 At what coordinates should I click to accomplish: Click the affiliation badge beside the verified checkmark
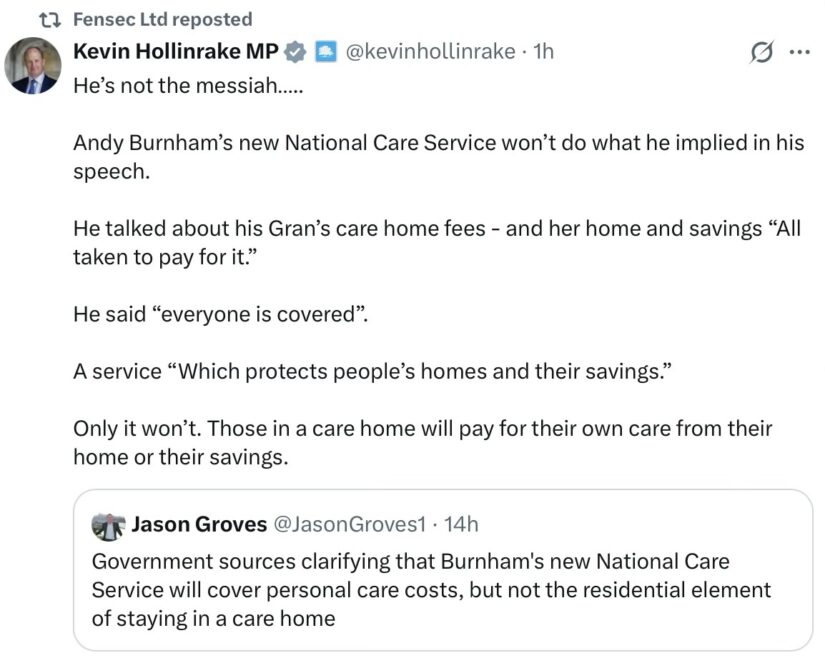(326, 52)
